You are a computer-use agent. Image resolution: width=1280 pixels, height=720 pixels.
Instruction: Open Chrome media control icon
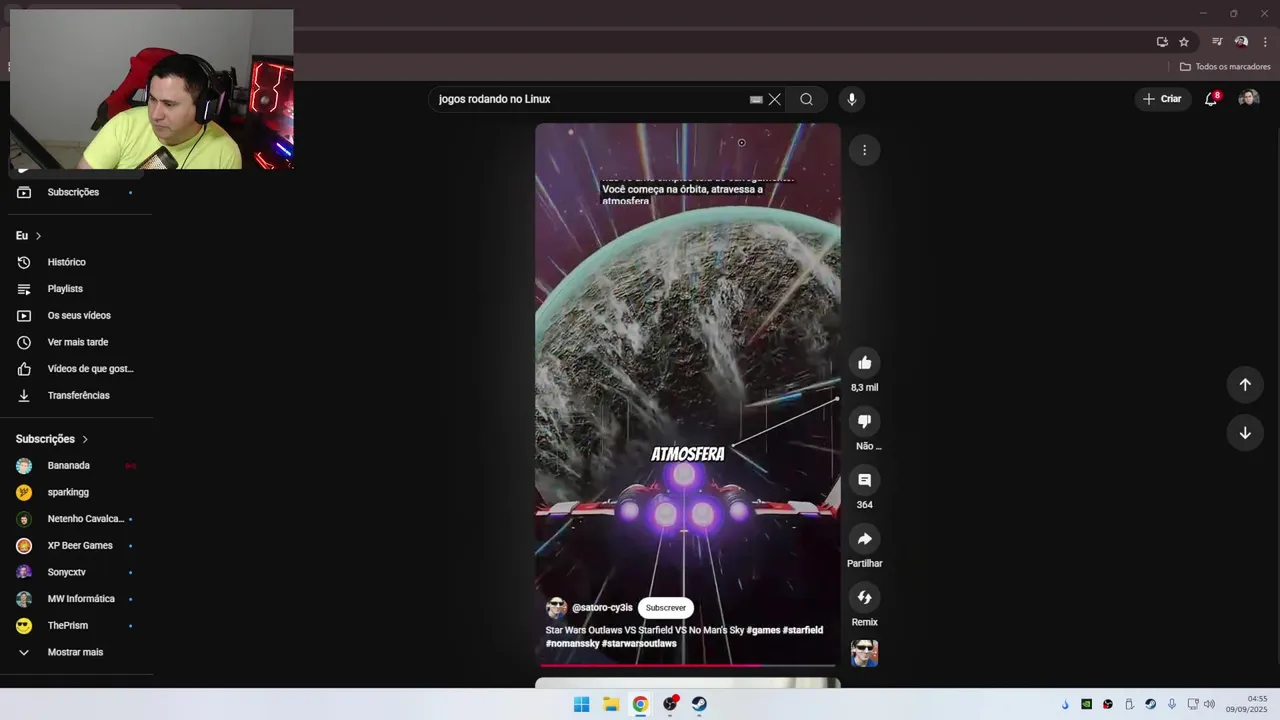(x=1217, y=42)
